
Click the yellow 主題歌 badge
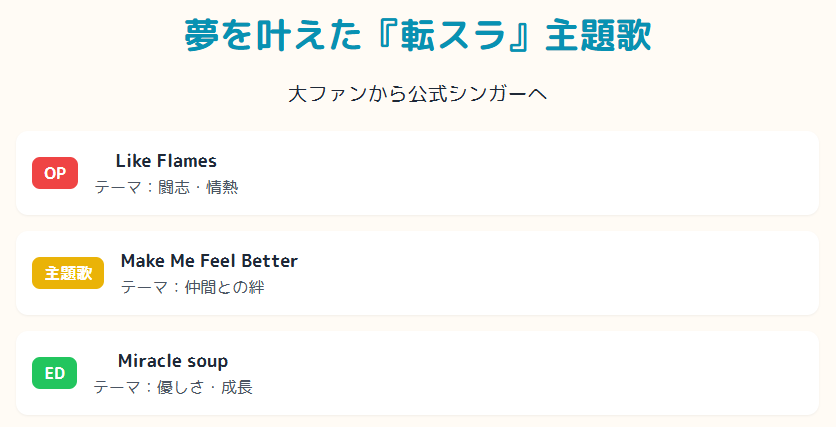pos(68,273)
